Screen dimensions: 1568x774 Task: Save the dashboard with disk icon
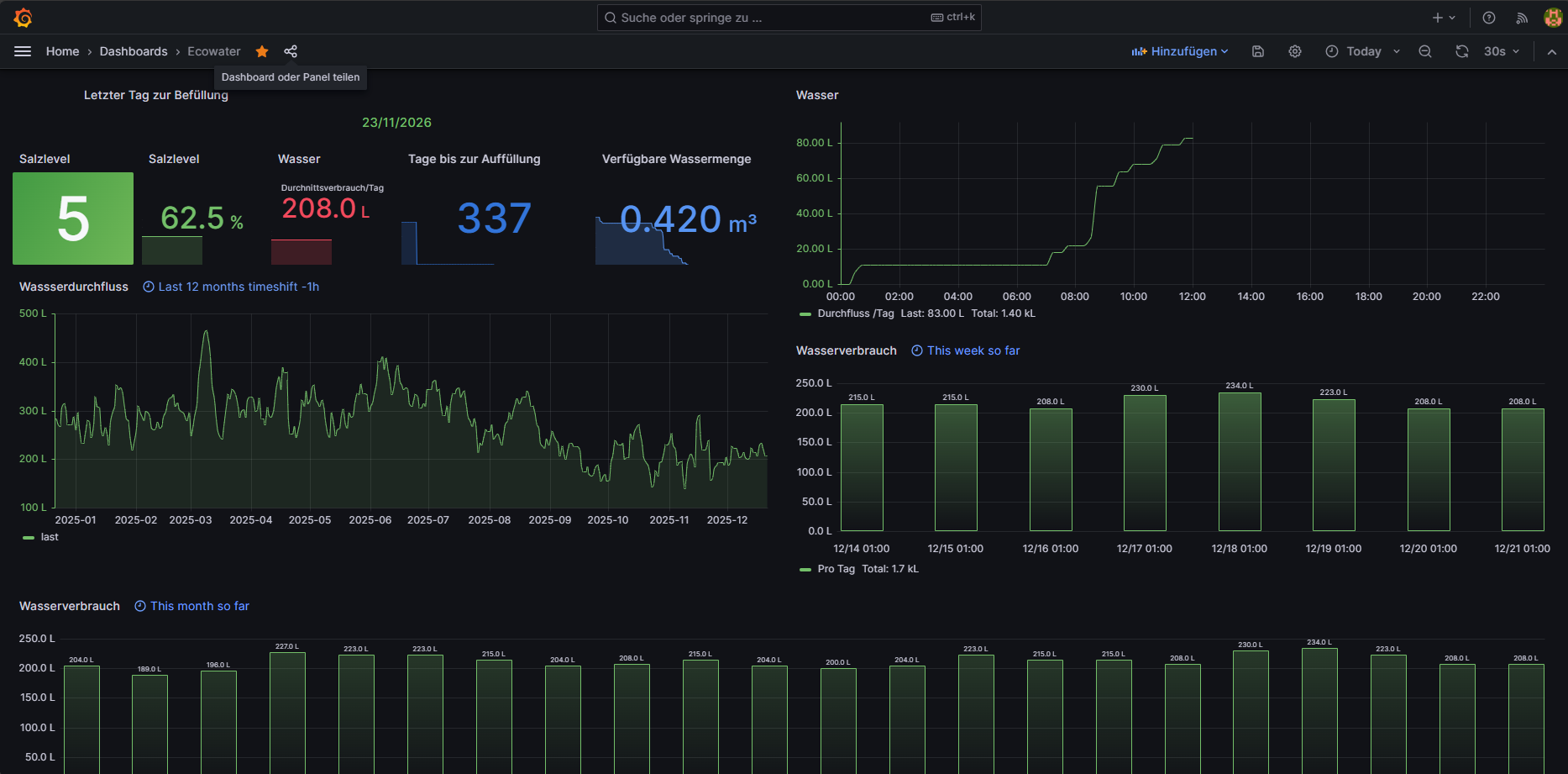pos(1257,51)
